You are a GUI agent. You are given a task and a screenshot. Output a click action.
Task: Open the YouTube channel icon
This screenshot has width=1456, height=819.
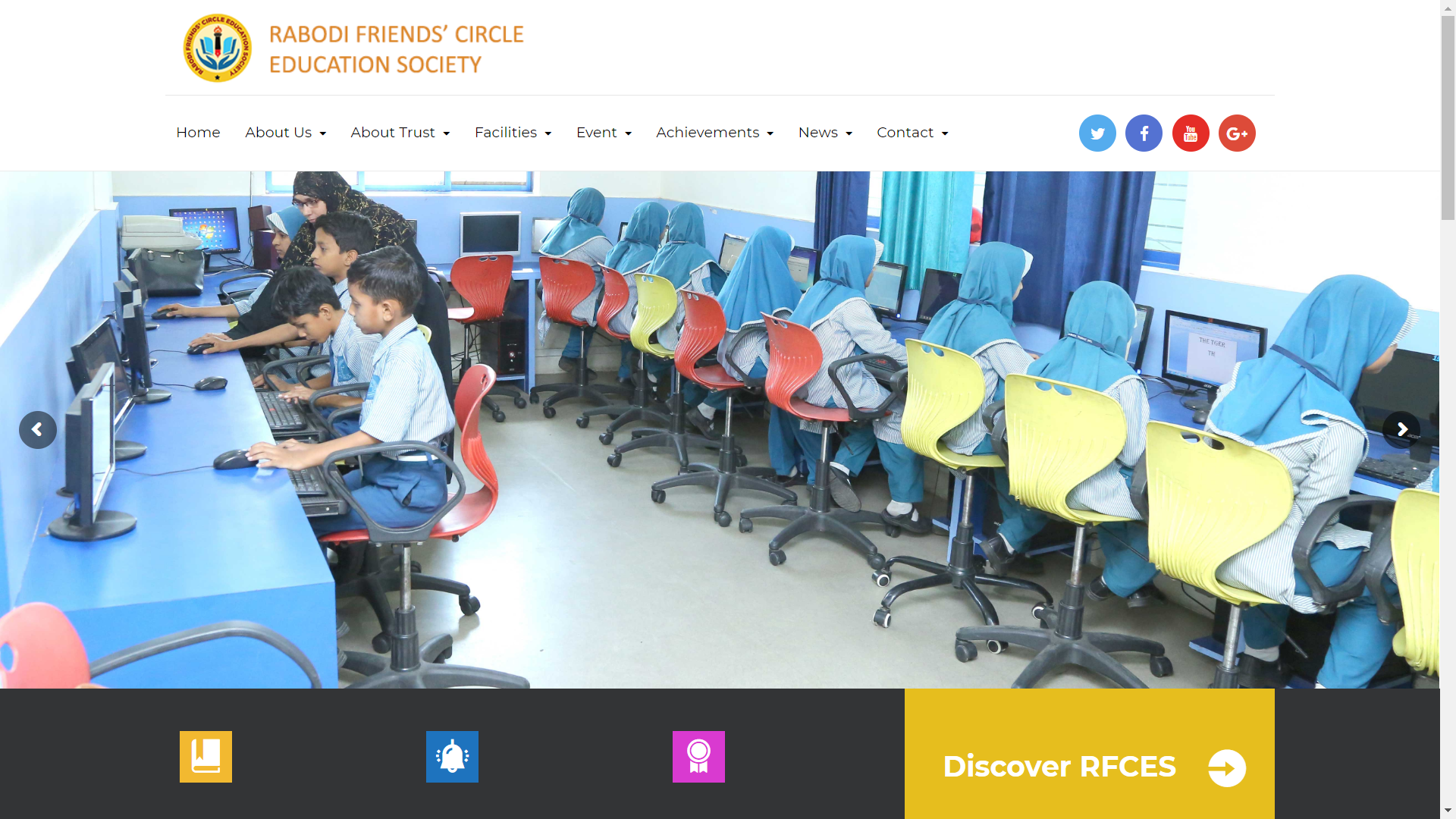click(x=1191, y=133)
